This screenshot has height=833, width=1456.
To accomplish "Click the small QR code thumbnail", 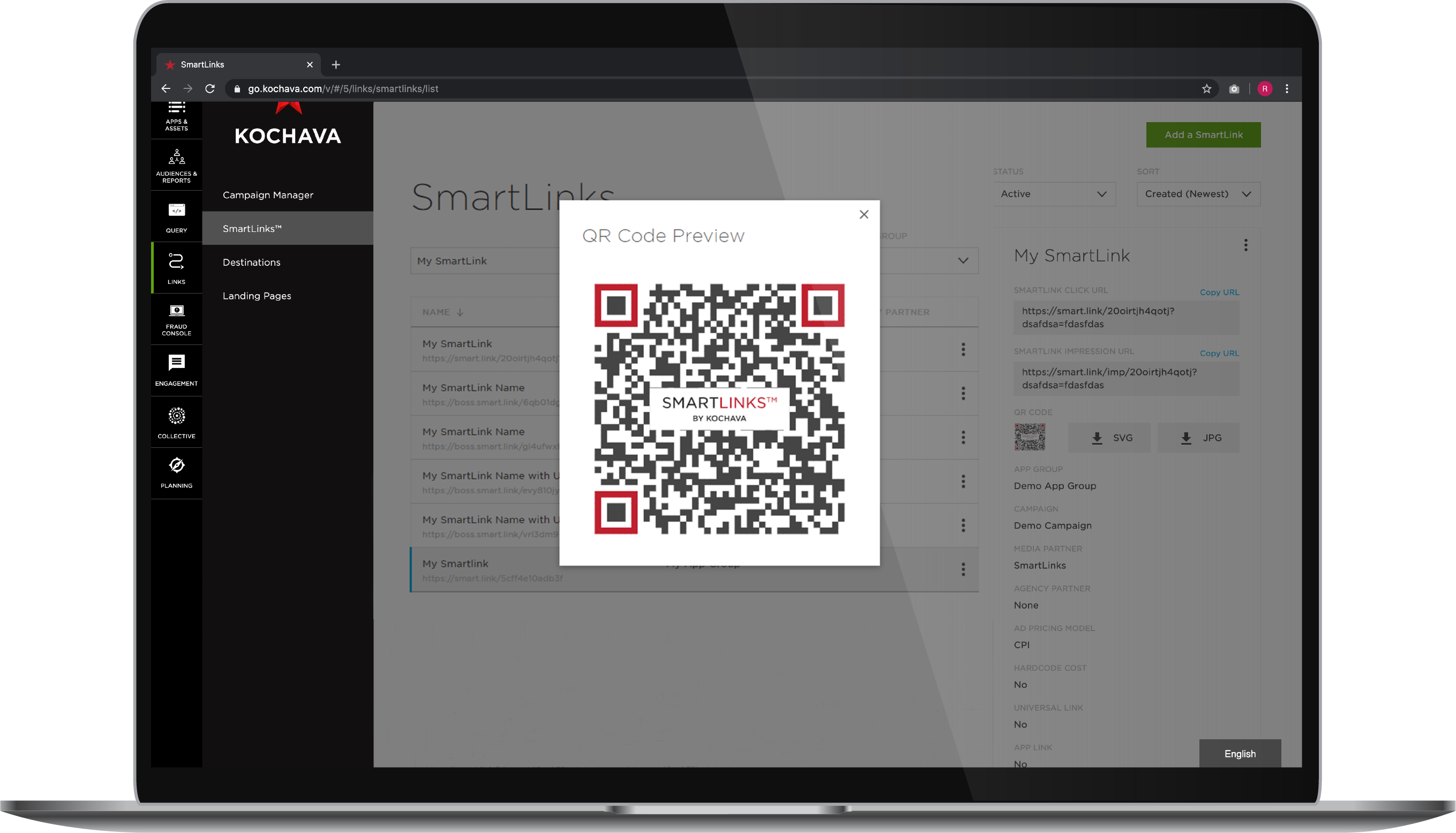I will (1030, 437).
